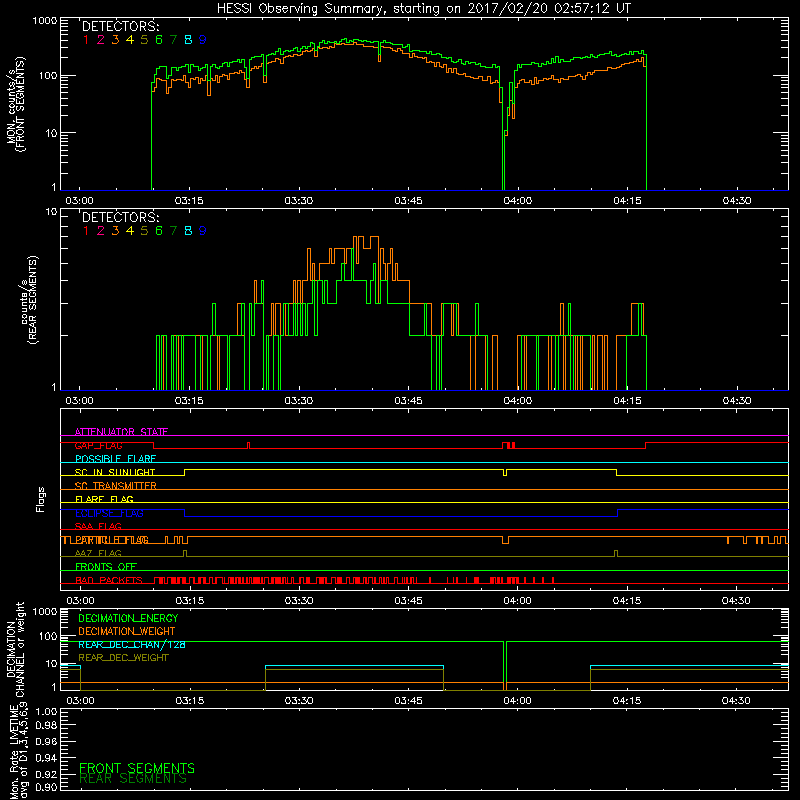This screenshot has height=800, width=800.
Task: Click the 03:30 tick under the decimation plot
Action: pyautogui.click(x=299, y=701)
